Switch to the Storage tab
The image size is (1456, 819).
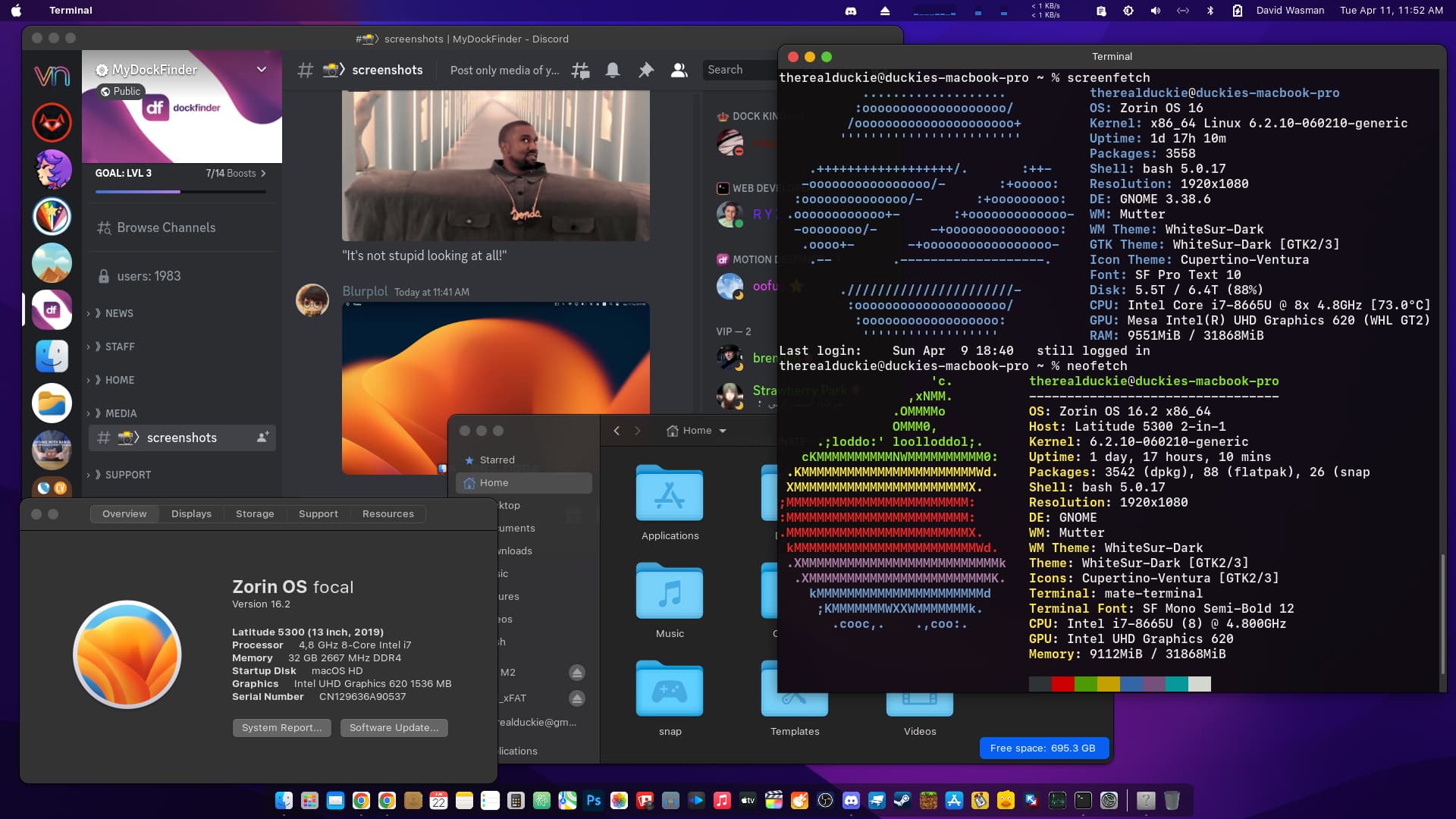coord(255,514)
